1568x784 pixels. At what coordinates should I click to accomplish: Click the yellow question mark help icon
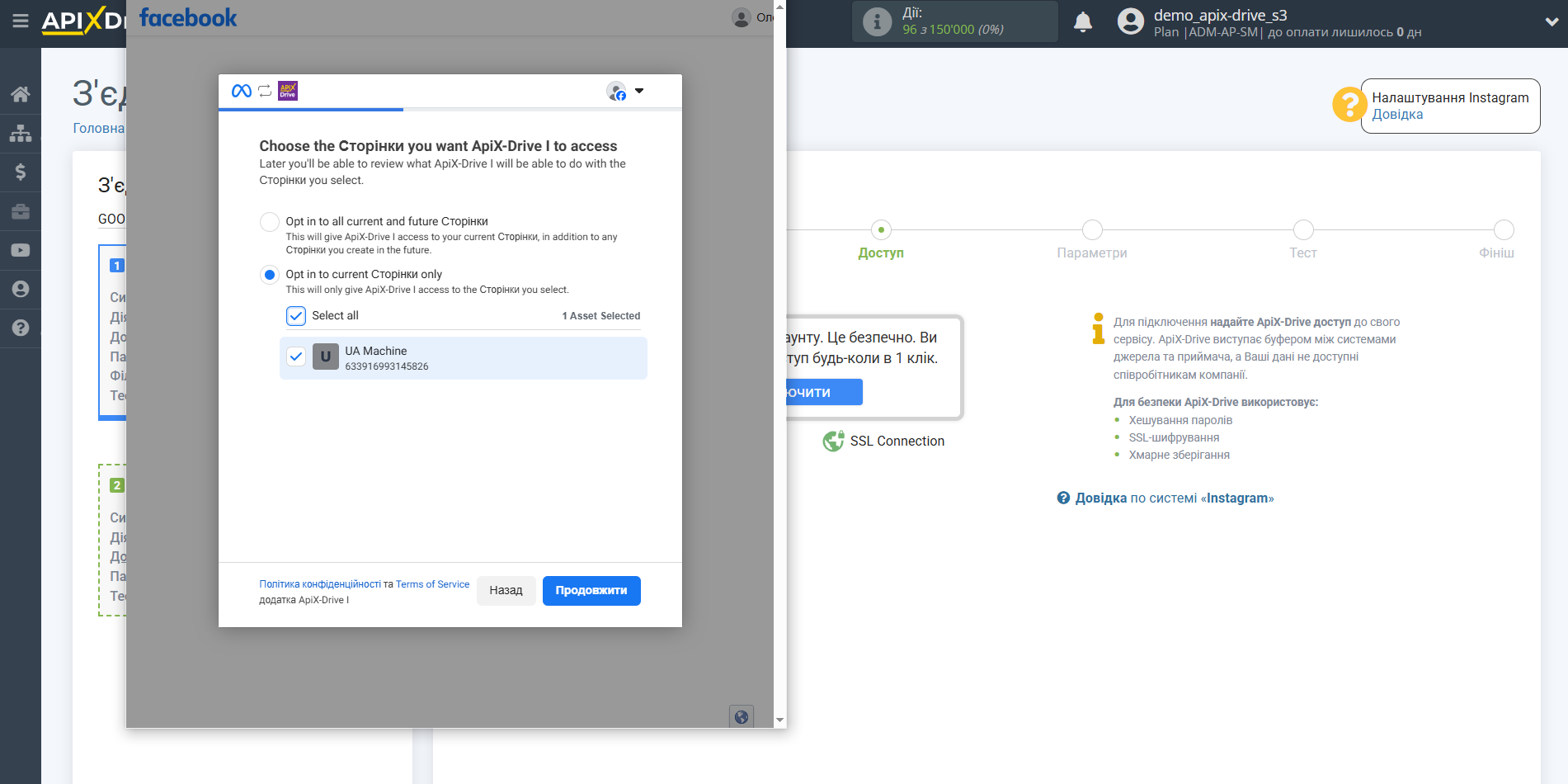pyautogui.click(x=1349, y=105)
